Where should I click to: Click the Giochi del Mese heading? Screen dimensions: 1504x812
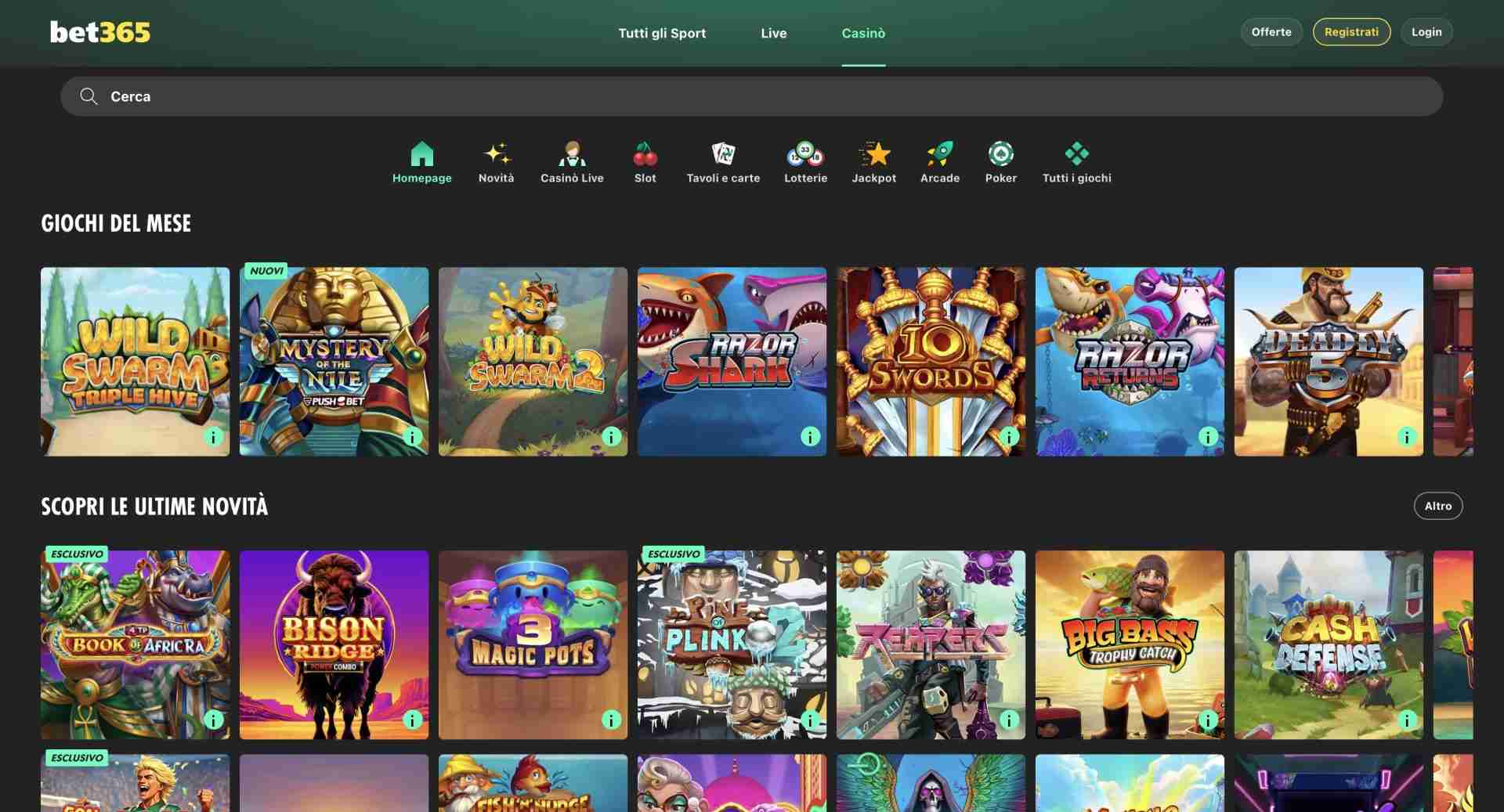click(116, 223)
